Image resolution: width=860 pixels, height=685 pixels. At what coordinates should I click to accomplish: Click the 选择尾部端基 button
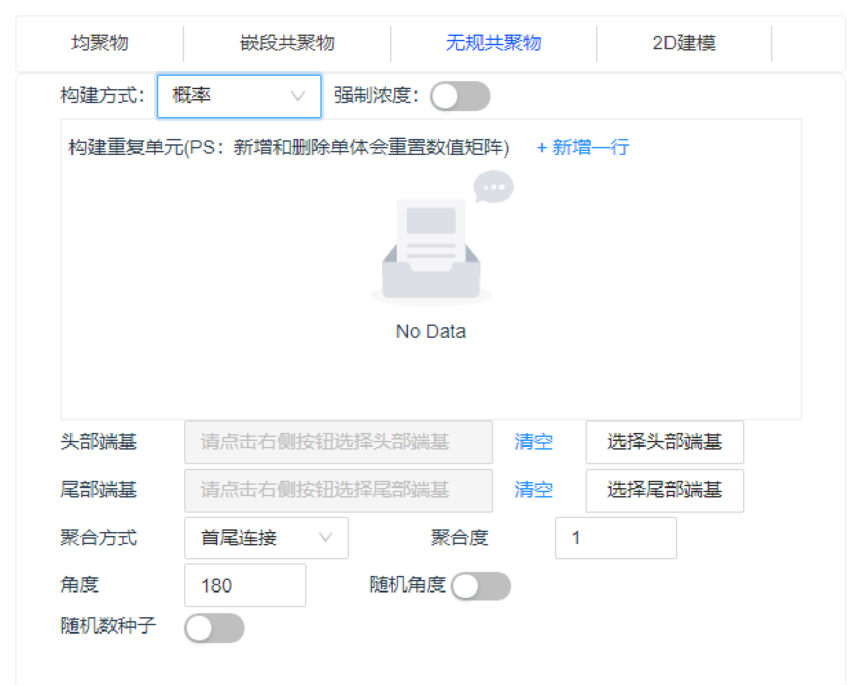[x=663, y=490]
